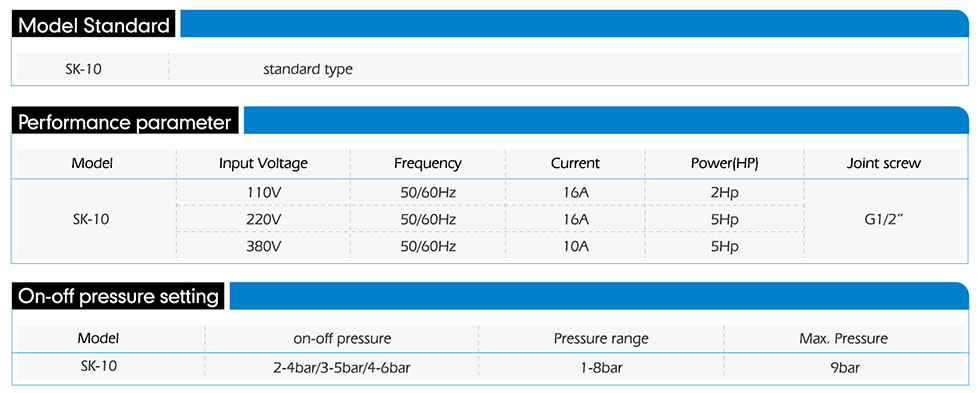Click the G1/2" joint screw value
Viewport: 980px width, 393px height.
pos(883,219)
